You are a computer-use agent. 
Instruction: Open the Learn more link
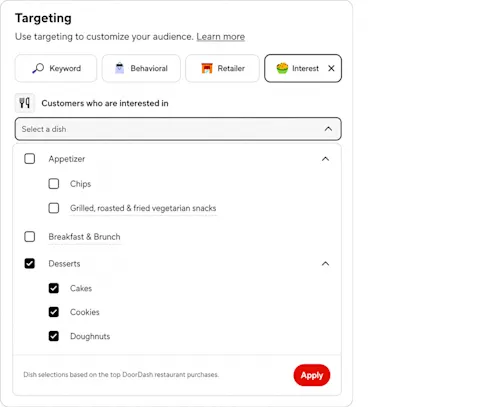click(221, 37)
